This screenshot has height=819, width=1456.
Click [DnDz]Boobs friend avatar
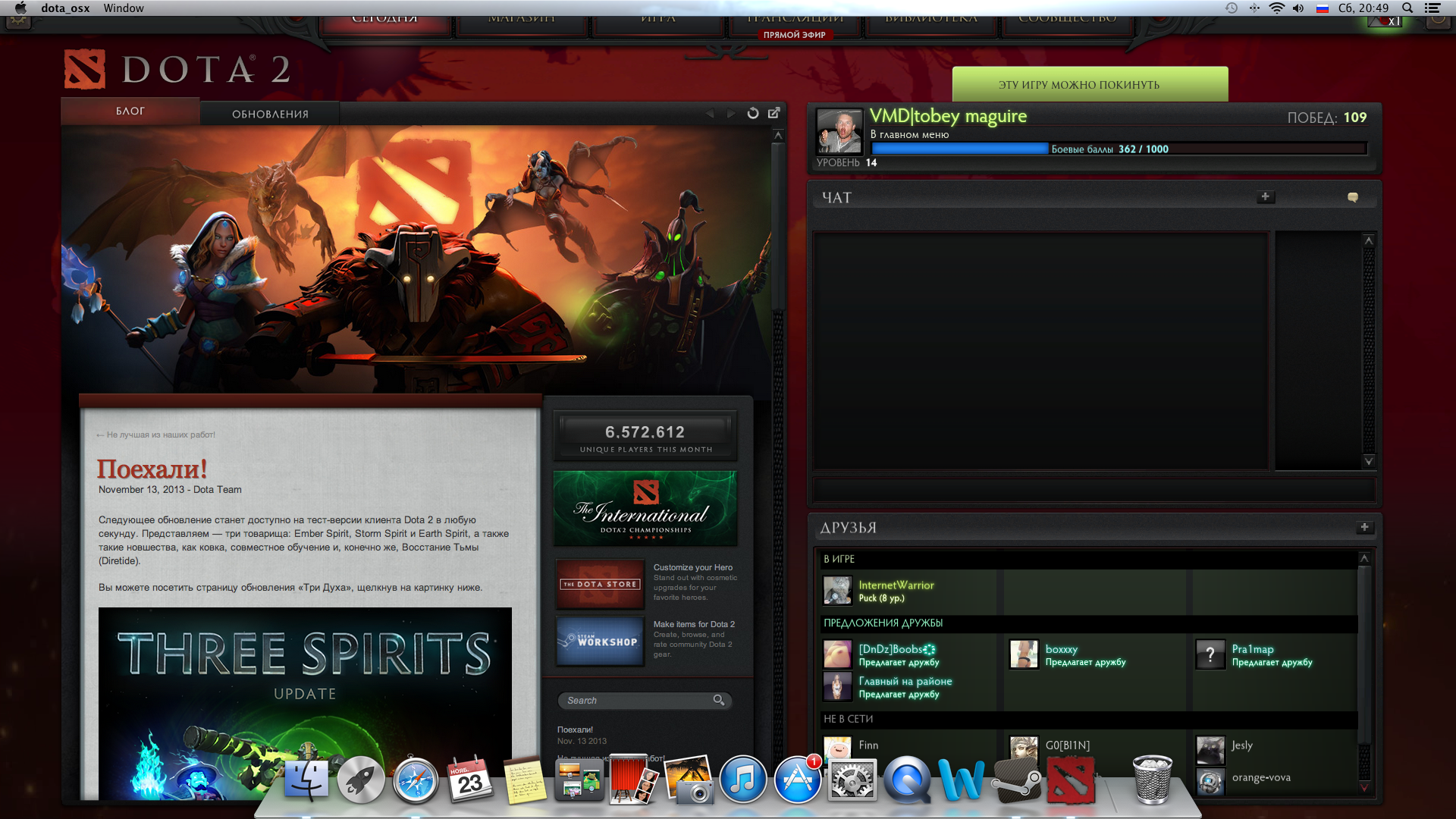pos(837,654)
